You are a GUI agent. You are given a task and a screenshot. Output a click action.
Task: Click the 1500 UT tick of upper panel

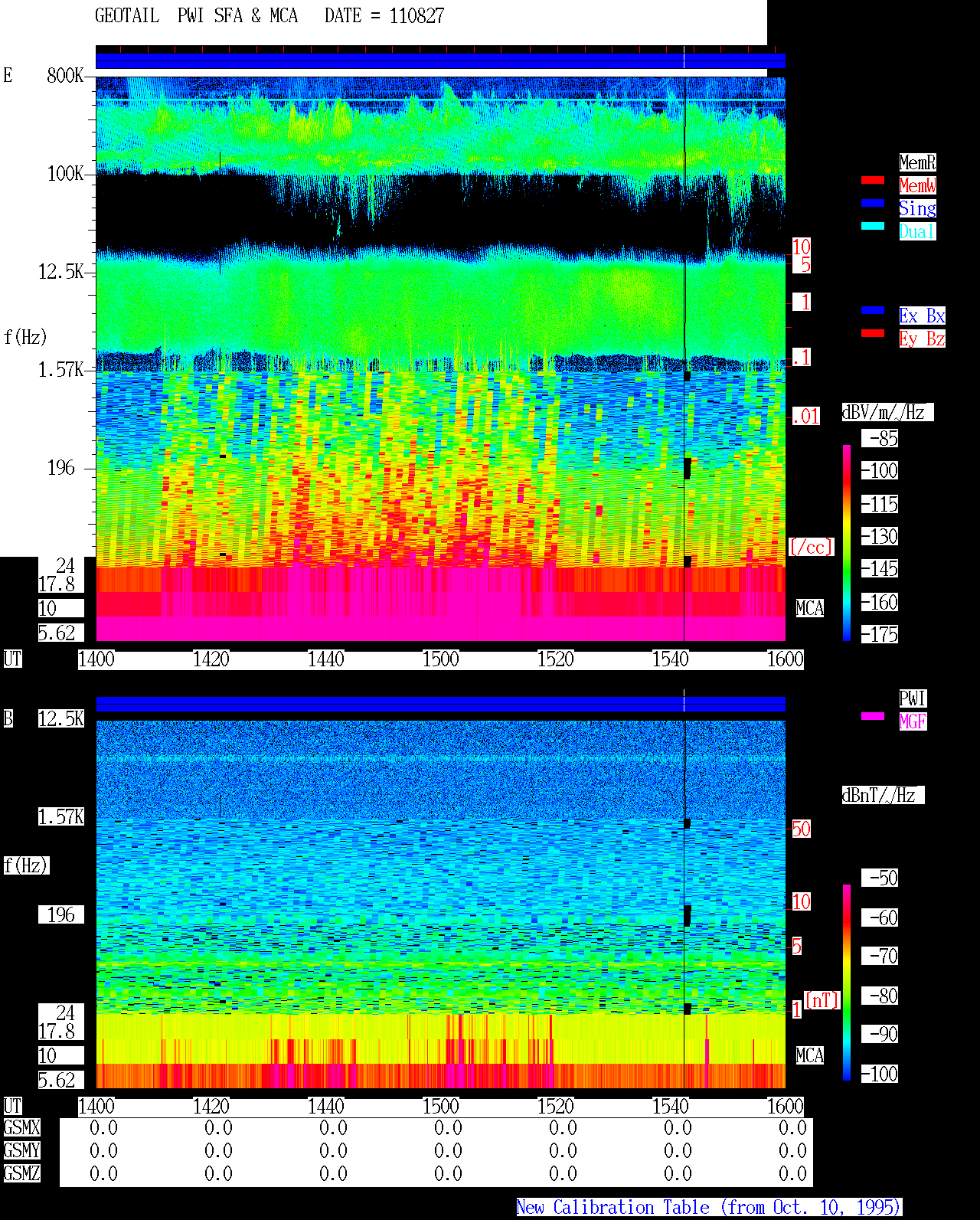pyautogui.click(x=441, y=659)
